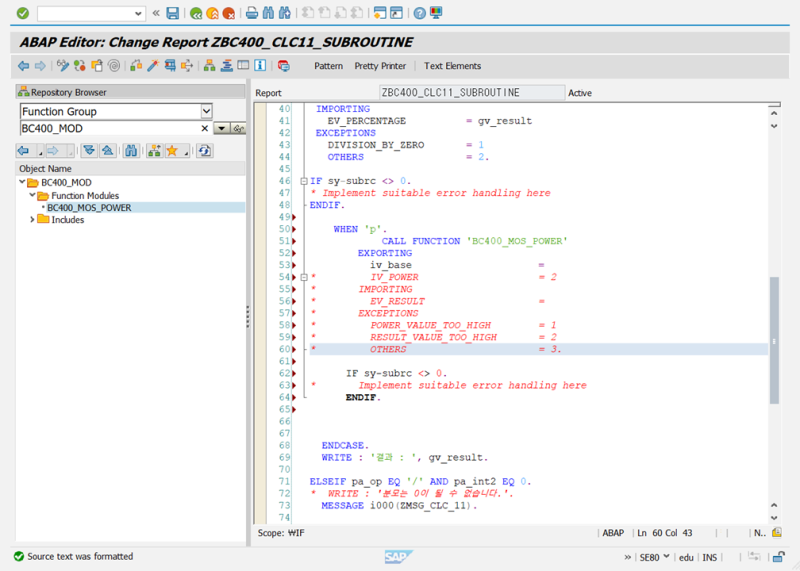Open Find with the binoculars icon
This screenshot has height=571, width=800.
(x=268, y=13)
